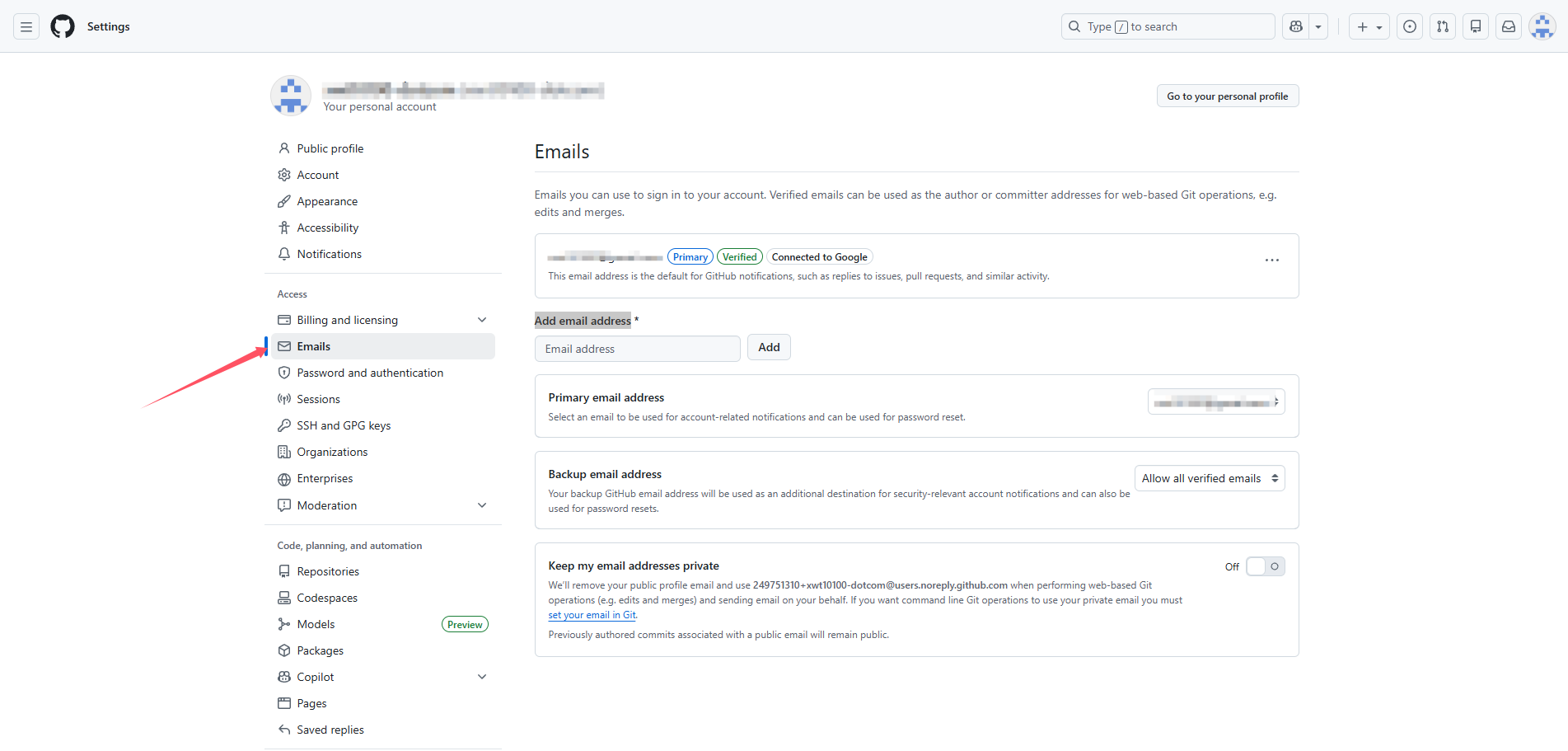Open the hamburger navigation menu
This screenshot has width=1568, height=751.
click(26, 26)
